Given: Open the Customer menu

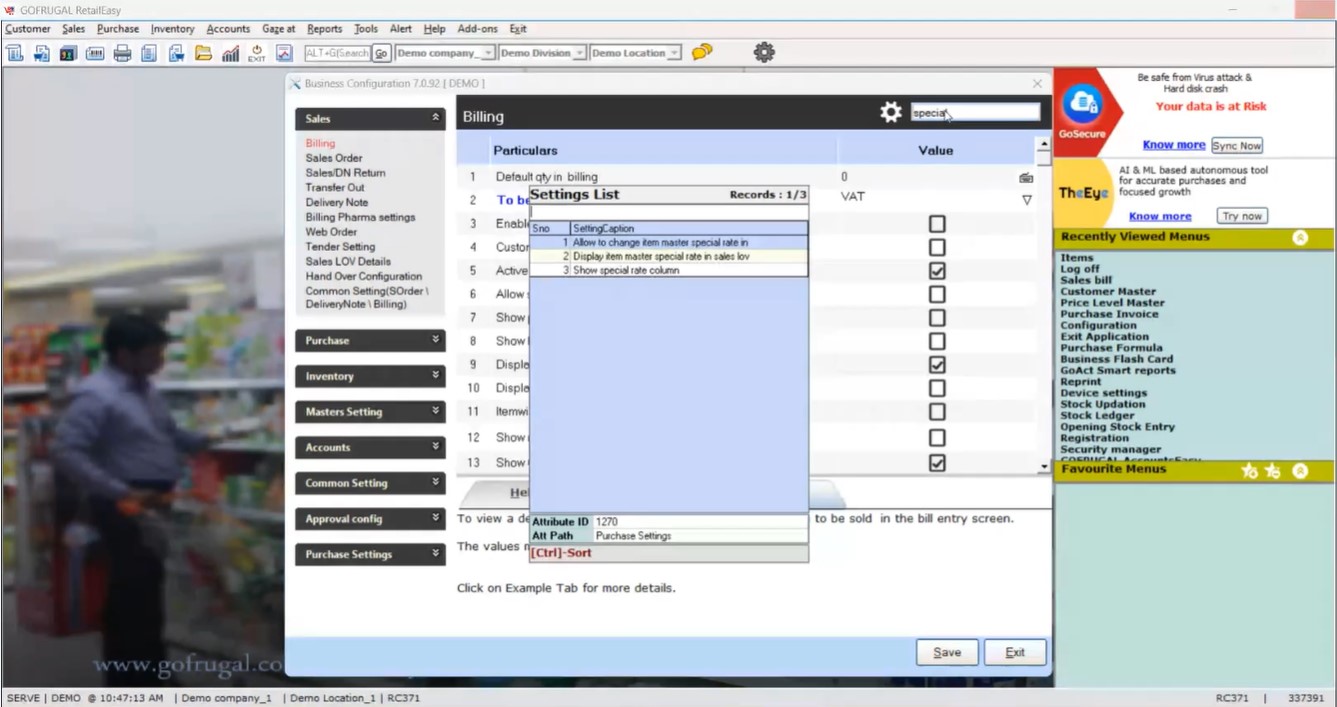Looking at the screenshot, I should [x=27, y=29].
